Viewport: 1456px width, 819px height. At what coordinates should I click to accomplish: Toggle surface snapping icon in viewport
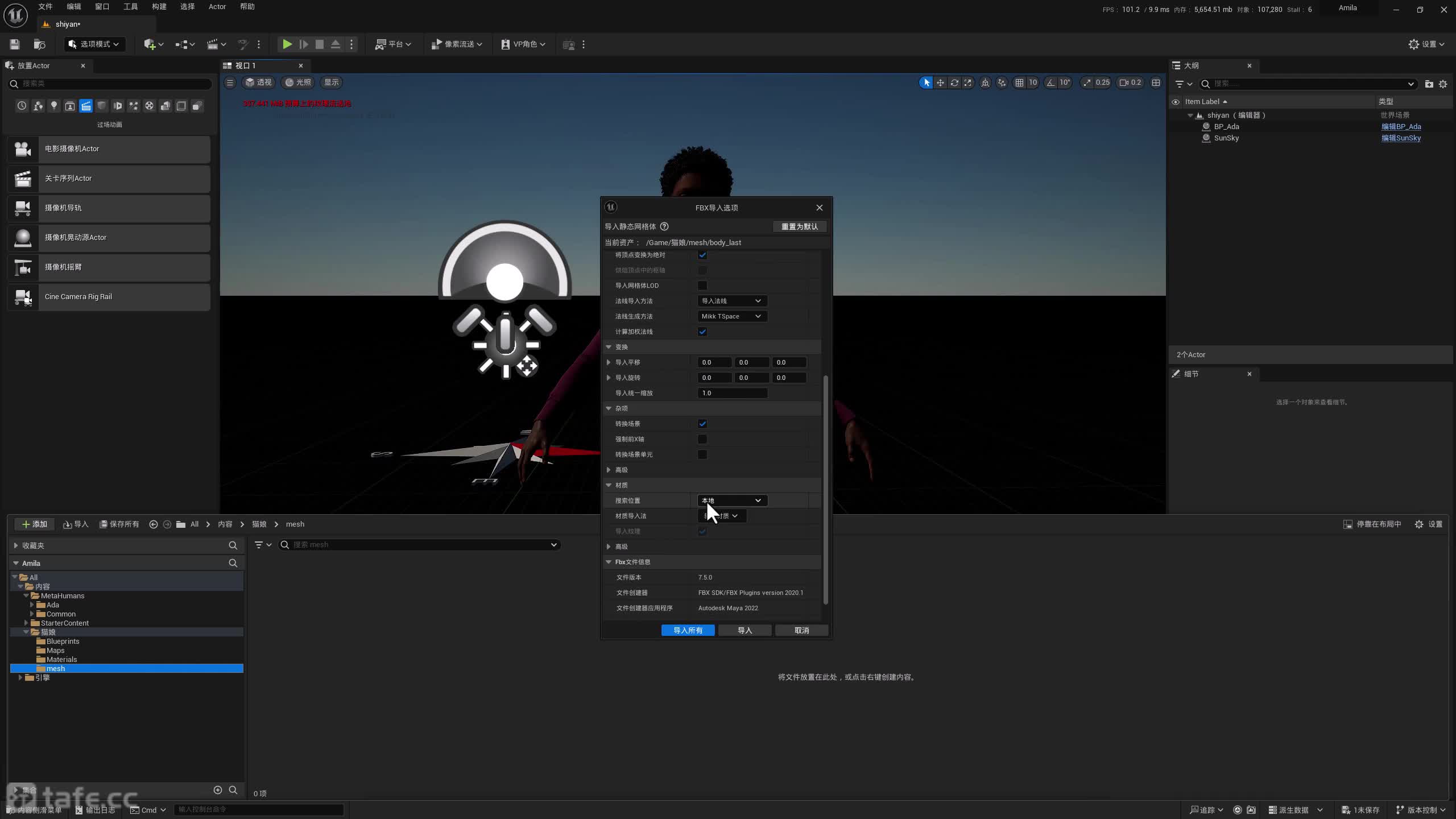click(1002, 82)
